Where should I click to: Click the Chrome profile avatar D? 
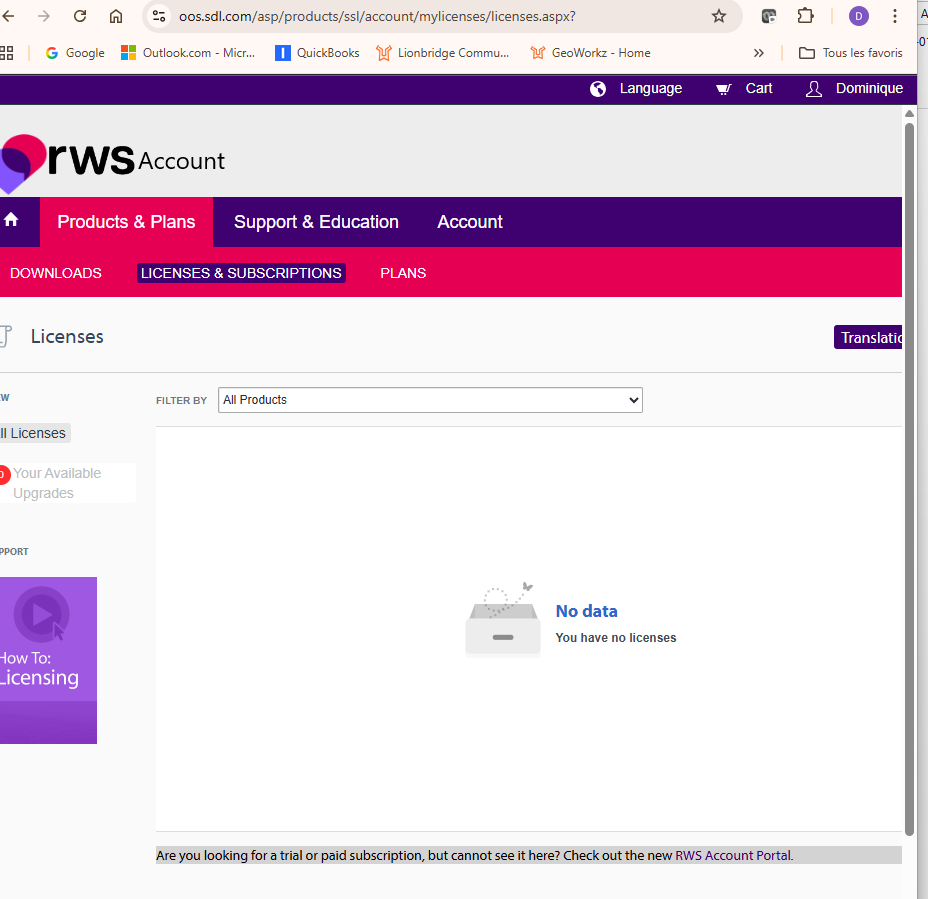pyautogui.click(x=858, y=16)
